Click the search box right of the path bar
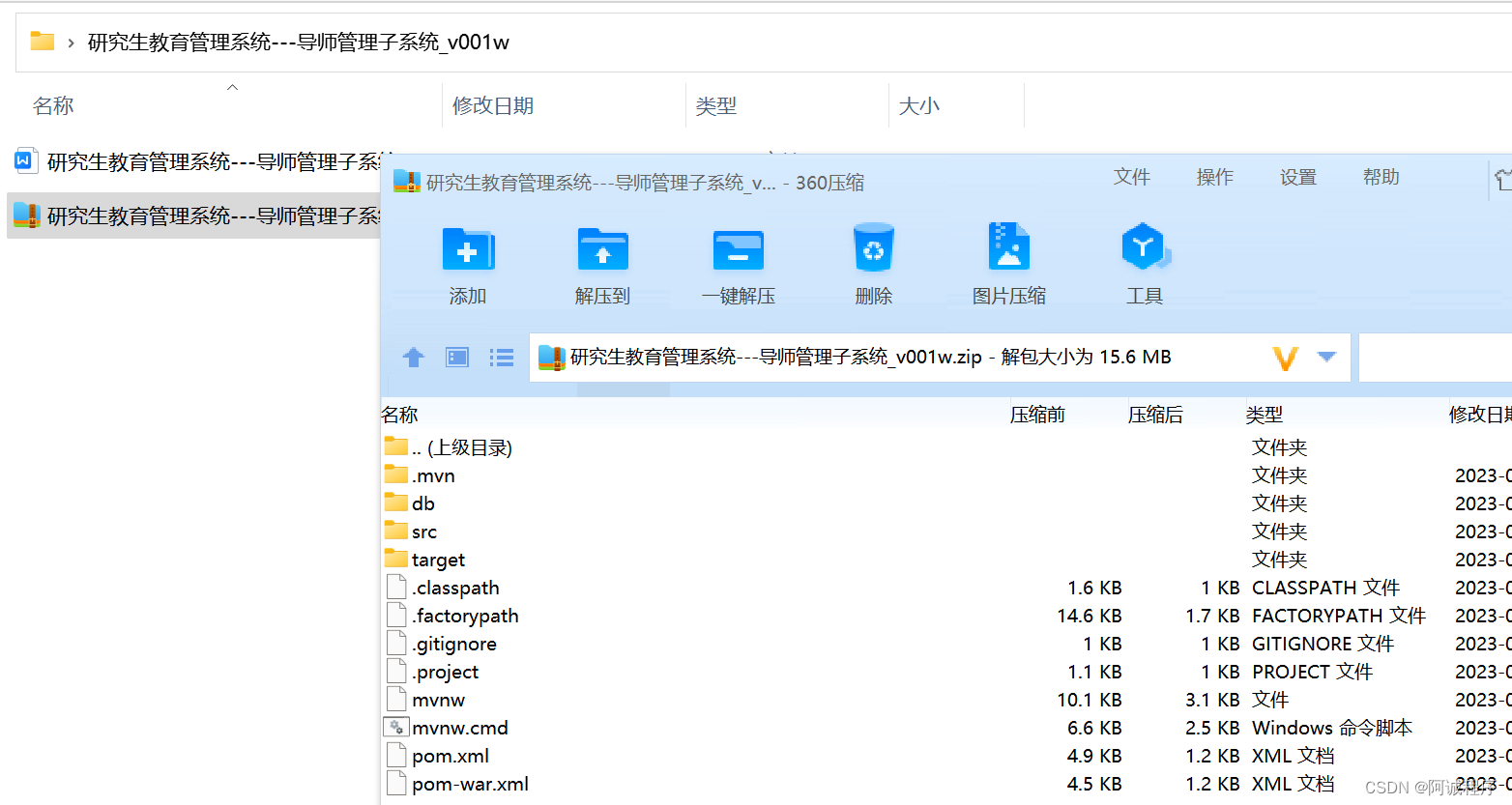 click(x=1436, y=358)
